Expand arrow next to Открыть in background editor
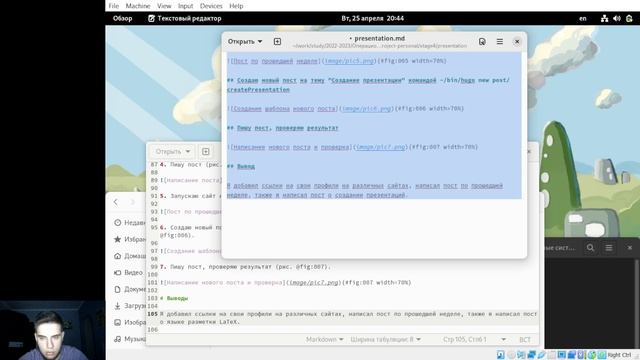 (188, 151)
